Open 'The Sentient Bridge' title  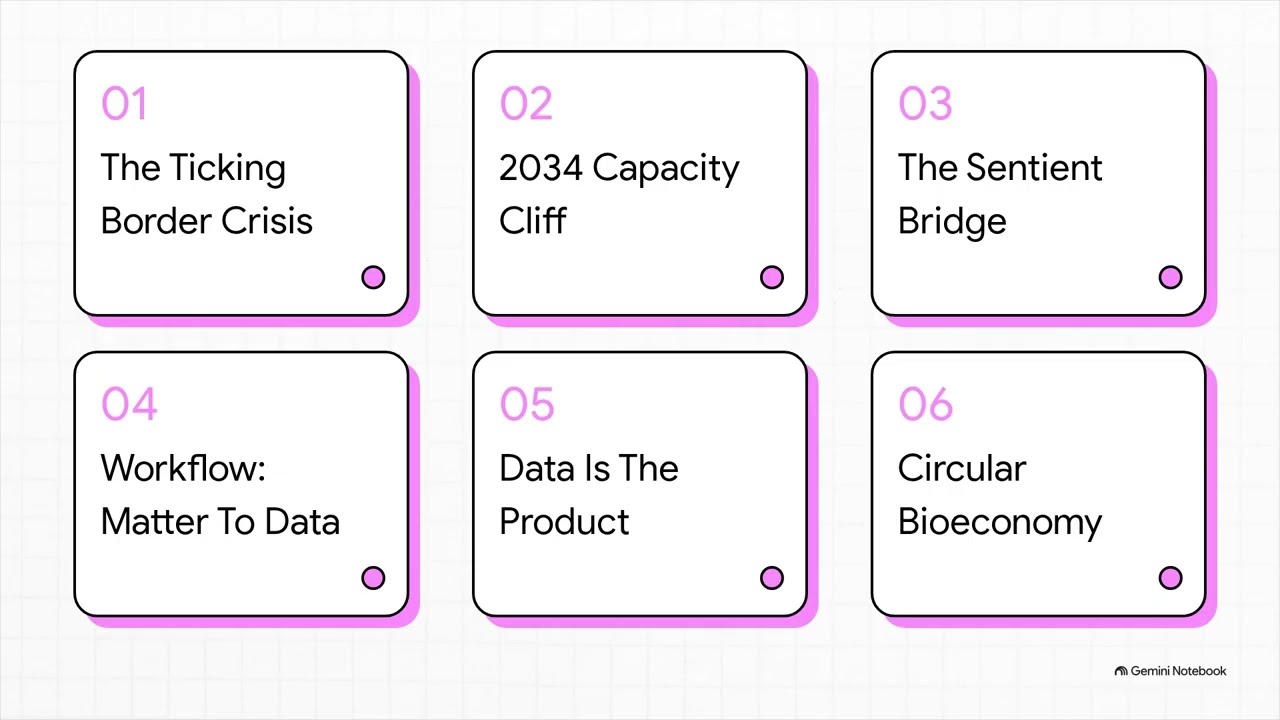pyautogui.click(x=1000, y=194)
